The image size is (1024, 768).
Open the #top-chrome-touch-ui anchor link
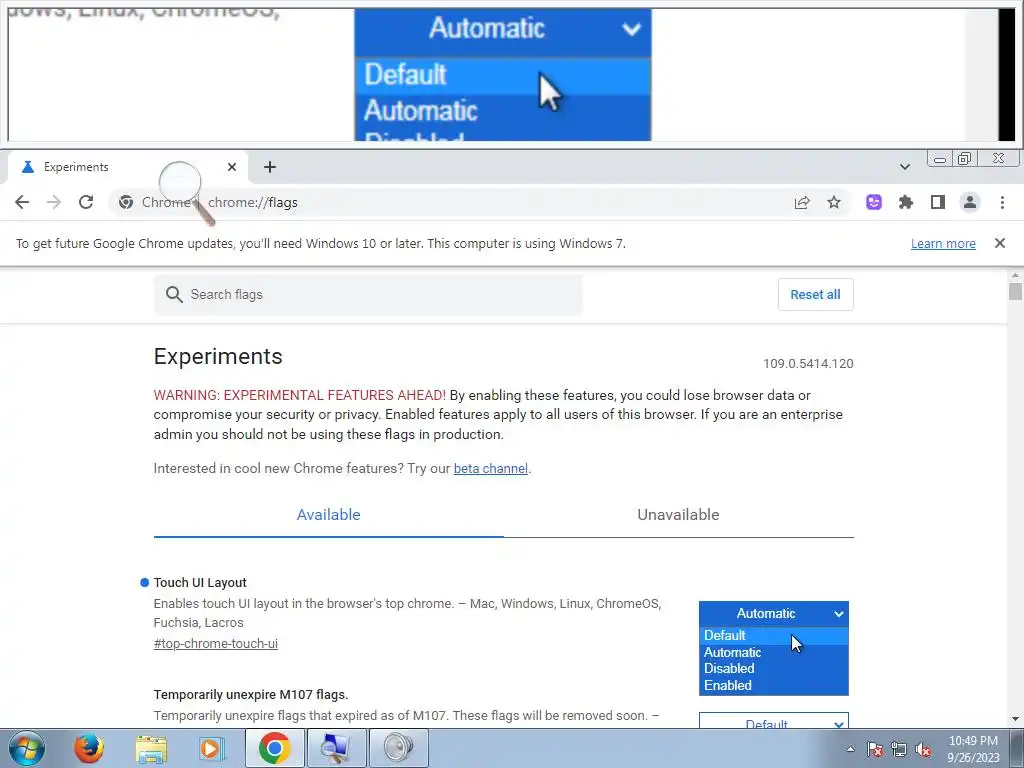216,643
